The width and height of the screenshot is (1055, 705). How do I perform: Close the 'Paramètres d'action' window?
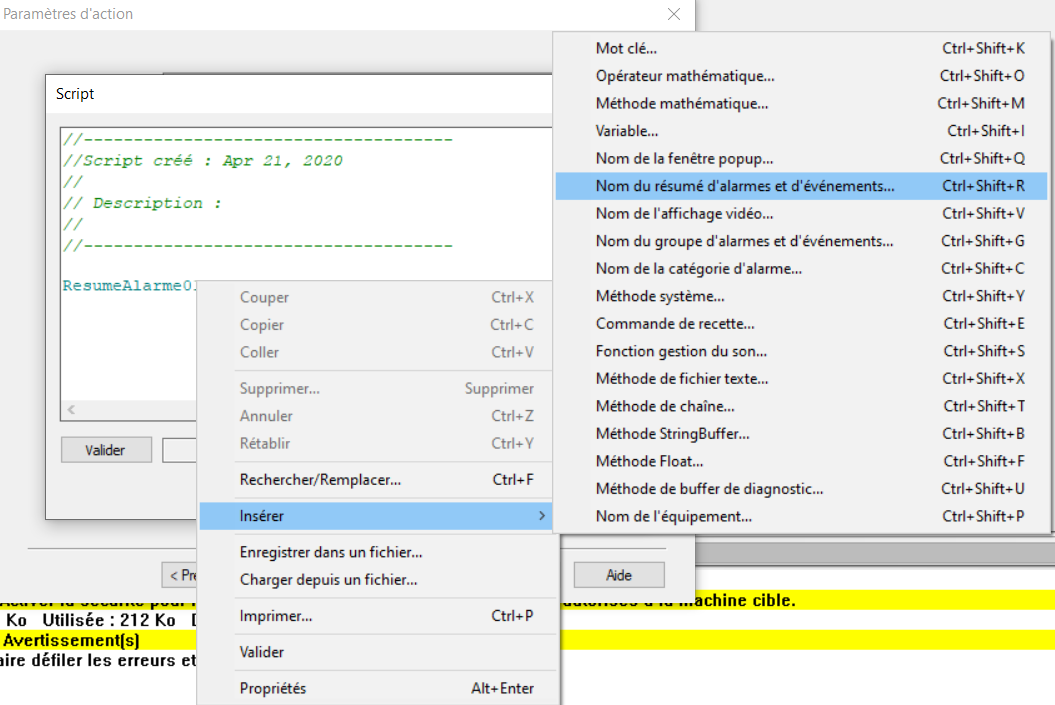tap(674, 14)
